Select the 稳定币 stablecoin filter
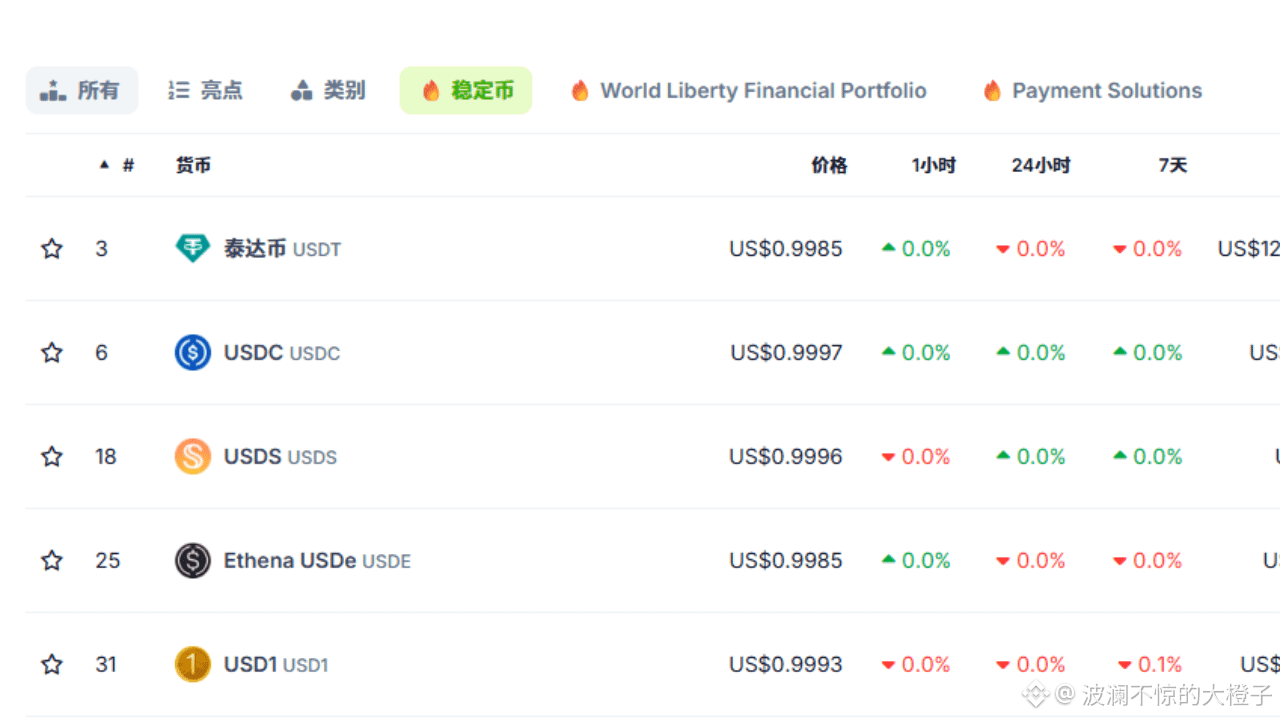This screenshot has height=720, width=1280. [x=466, y=91]
